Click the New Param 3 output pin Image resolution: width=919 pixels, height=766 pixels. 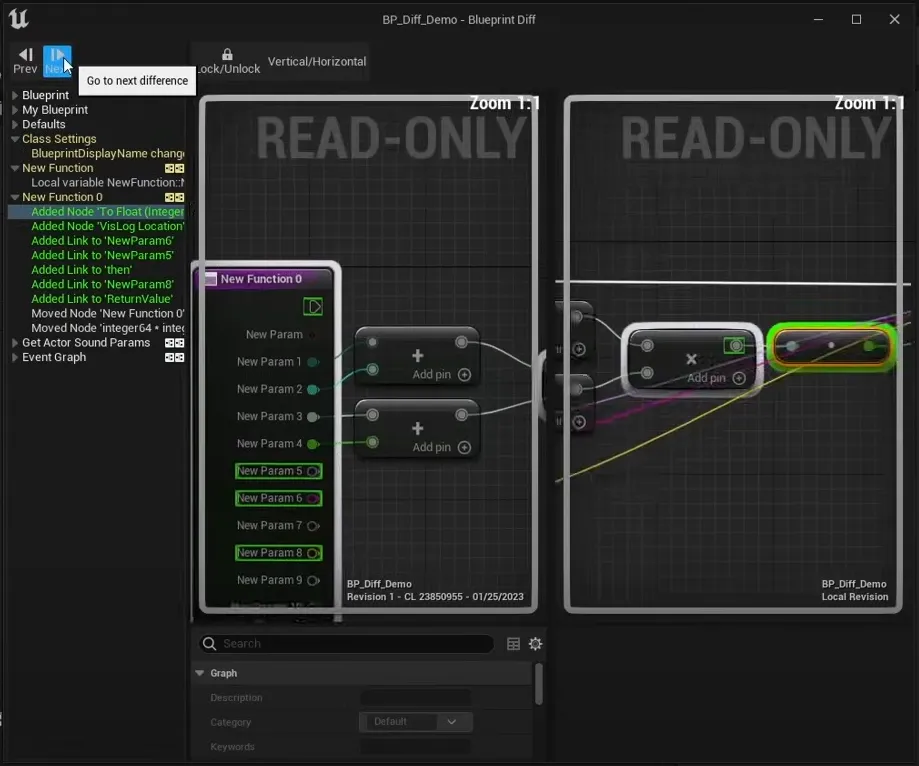click(313, 417)
